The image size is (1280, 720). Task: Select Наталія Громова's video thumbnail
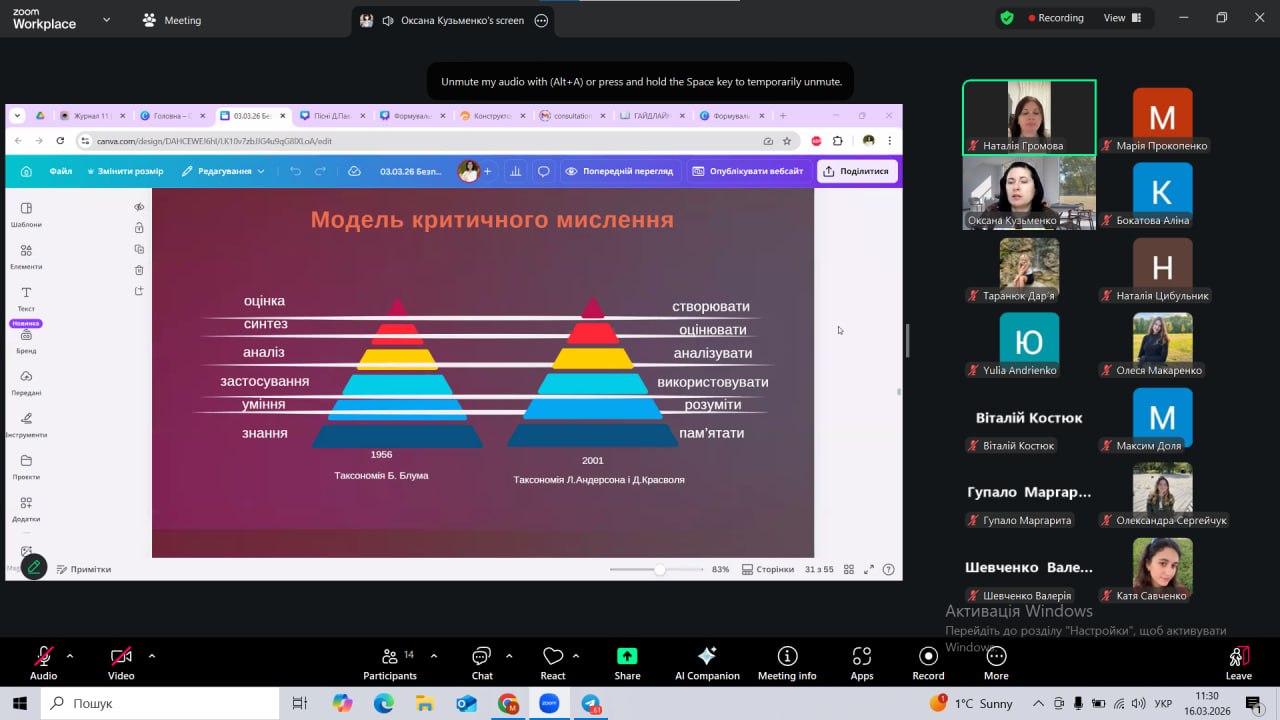1029,117
